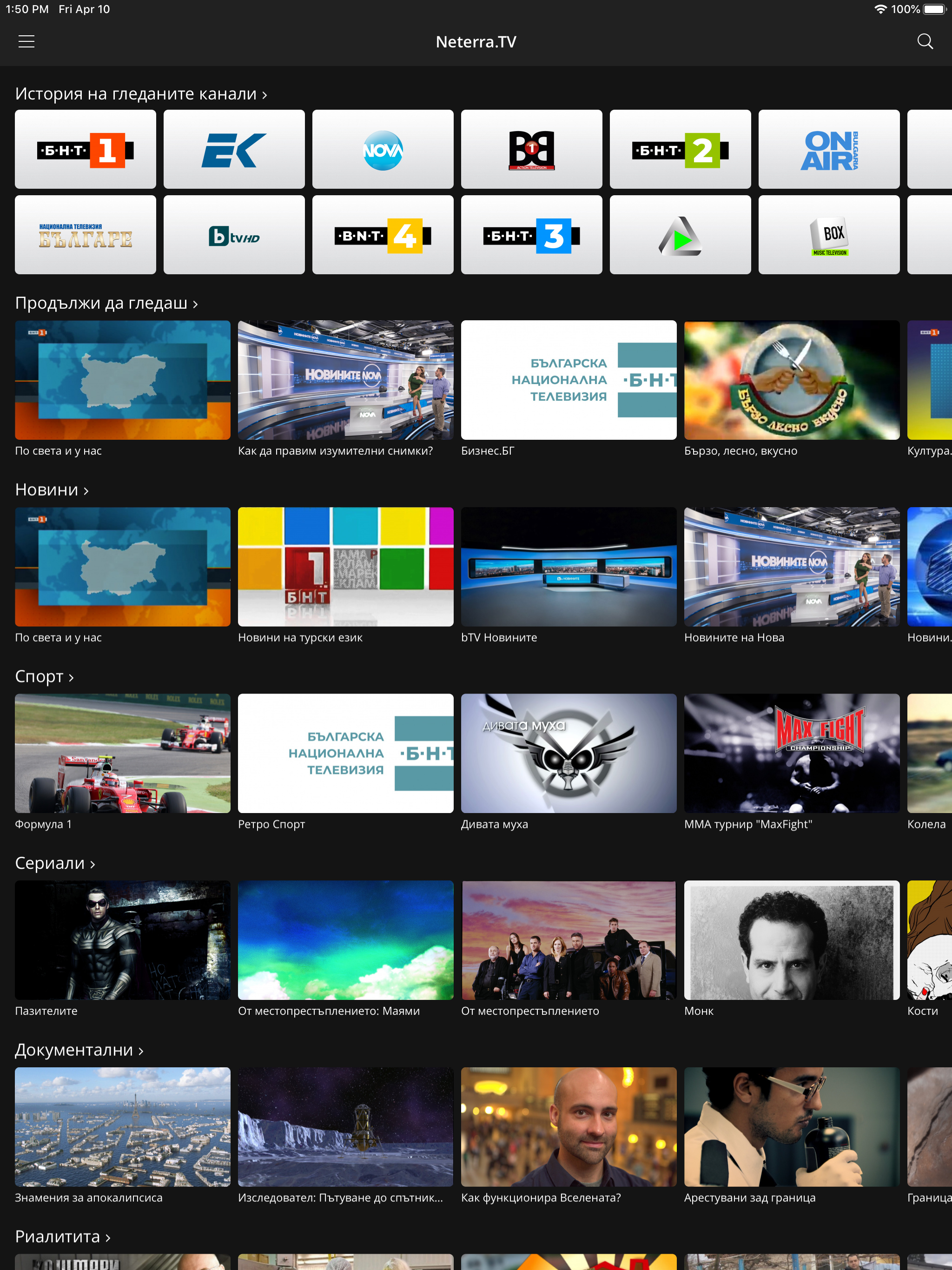Select the bTV HD channel tile
This screenshot has height=1270, width=952.
(234, 235)
